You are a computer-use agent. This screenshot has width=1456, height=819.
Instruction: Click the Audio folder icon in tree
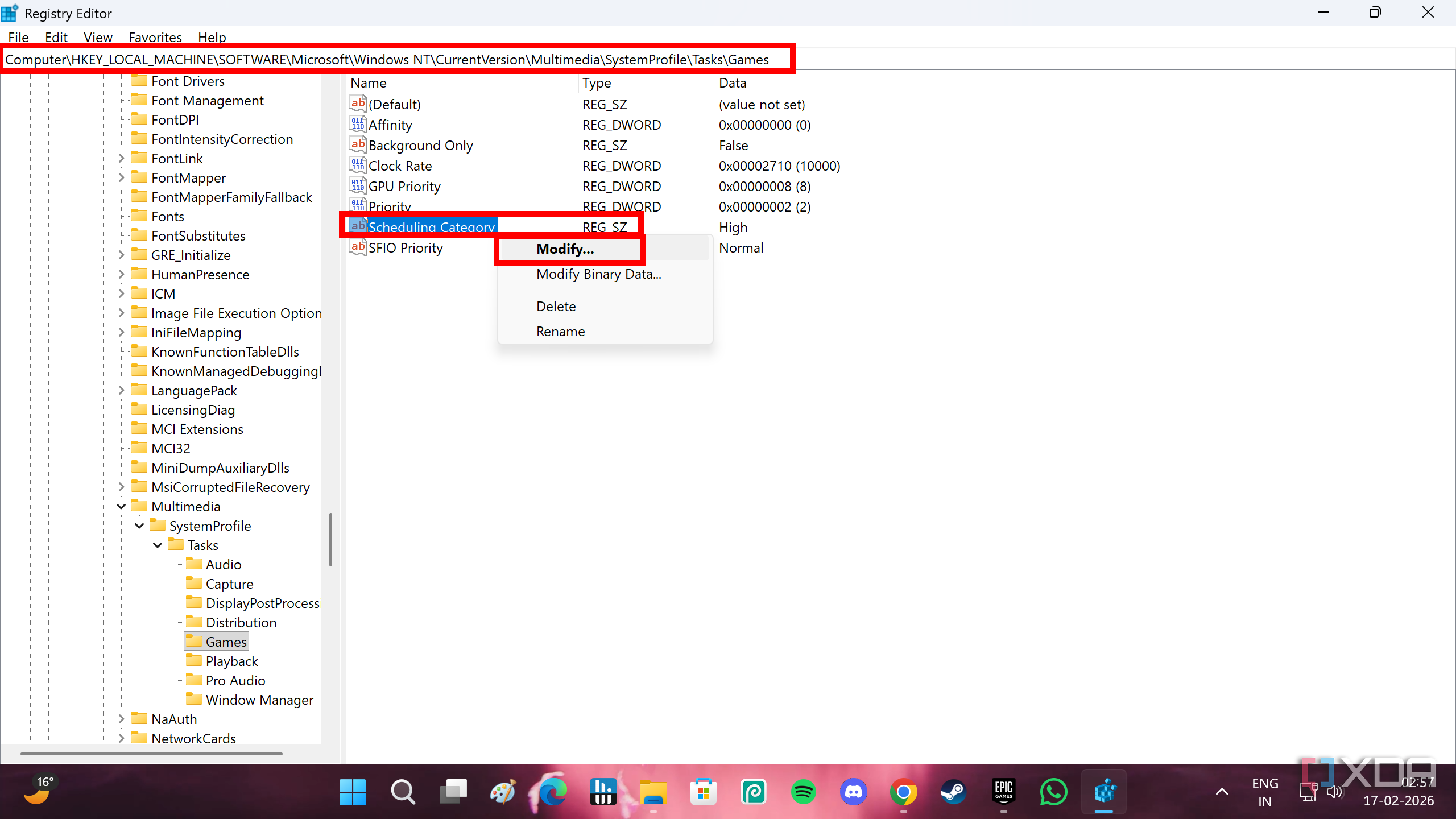click(195, 564)
